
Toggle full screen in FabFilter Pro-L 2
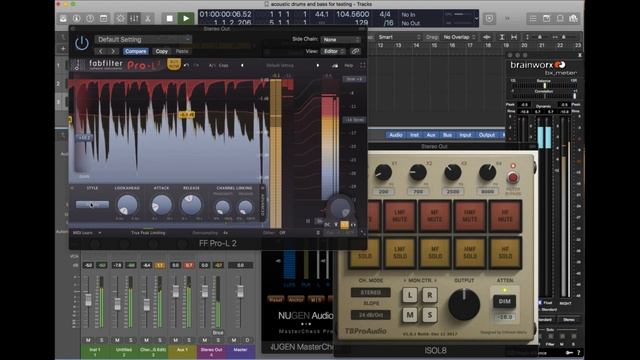[362, 65]
